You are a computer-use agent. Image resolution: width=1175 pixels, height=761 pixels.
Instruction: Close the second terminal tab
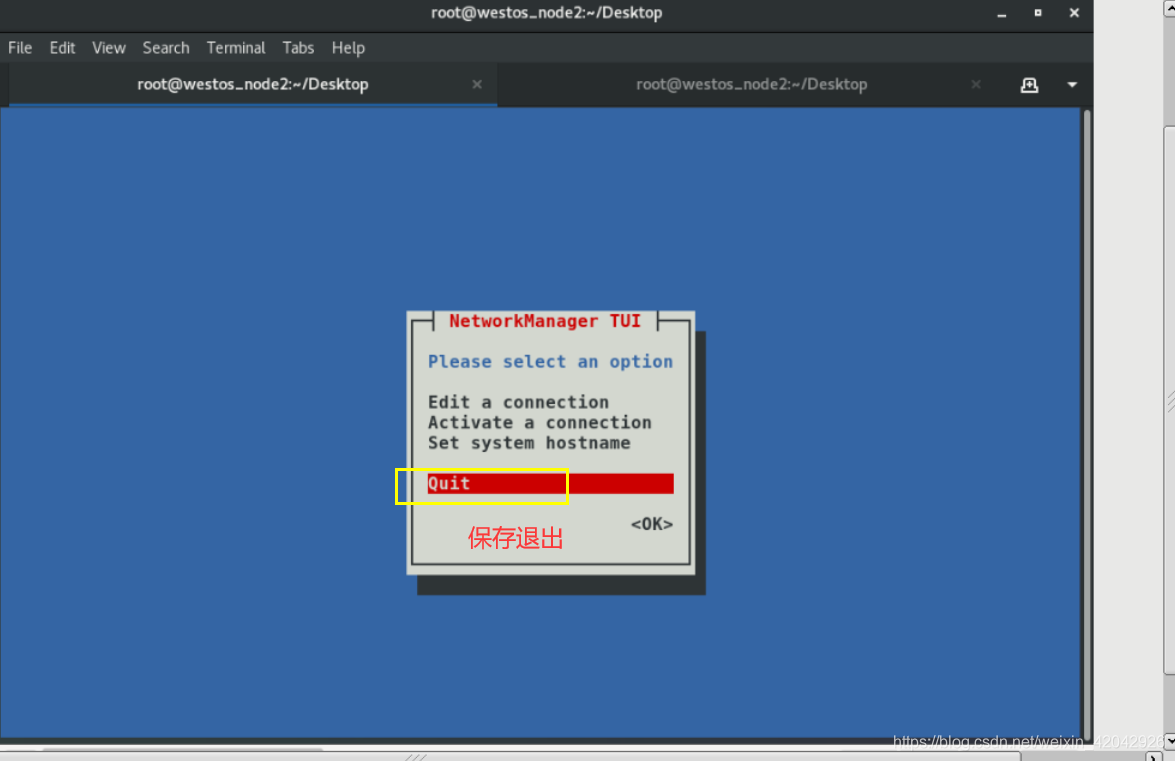coord(976,85)
